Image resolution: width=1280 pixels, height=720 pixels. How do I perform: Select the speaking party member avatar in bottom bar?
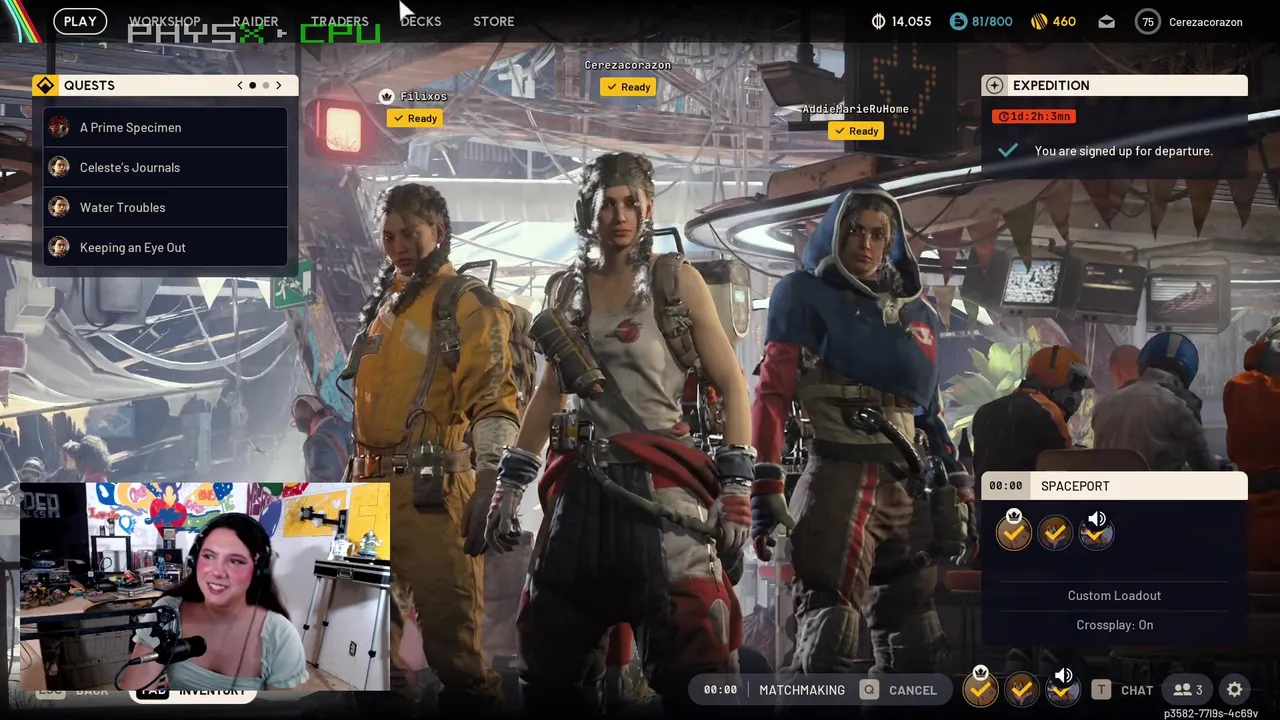[x=1063, y=687]
